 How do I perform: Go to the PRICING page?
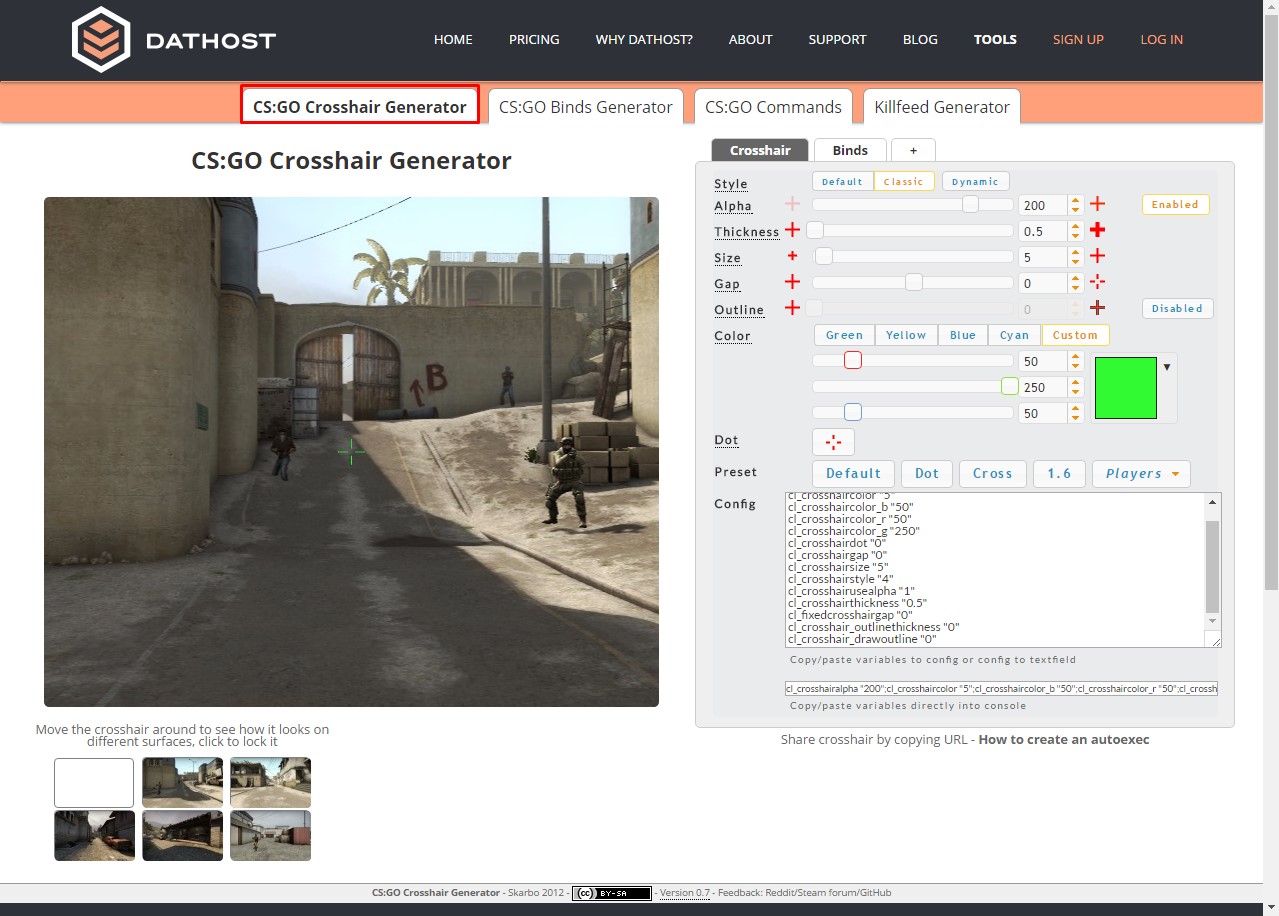click(x=534, y=40)
